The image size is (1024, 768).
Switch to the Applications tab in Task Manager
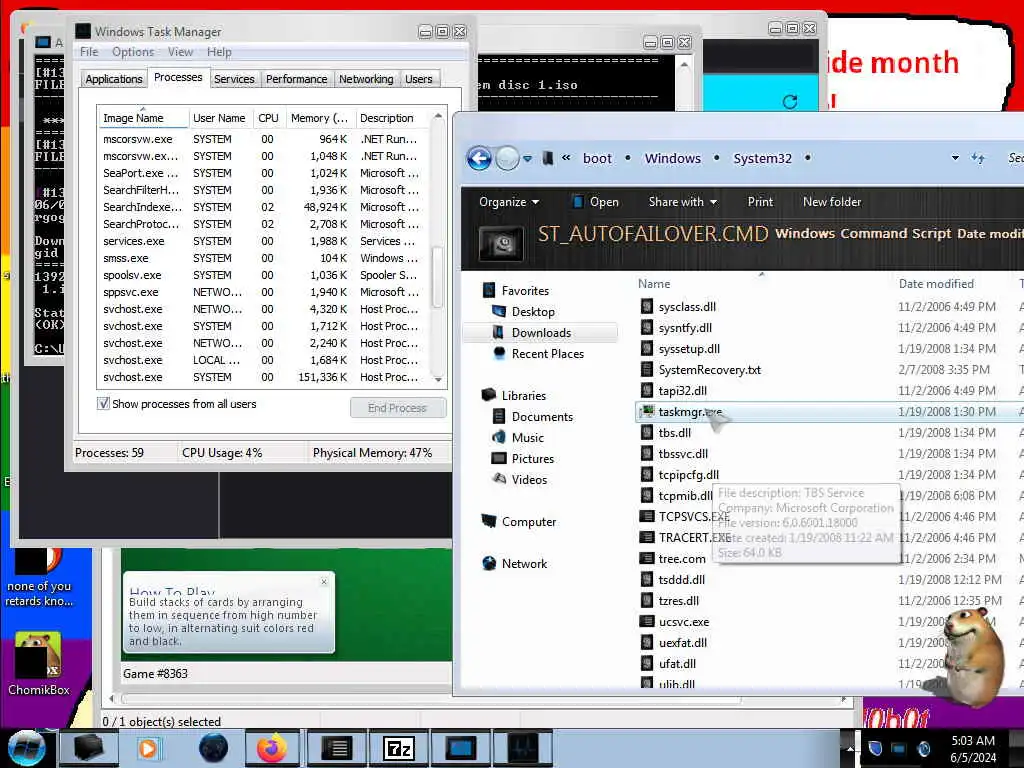(114, 79)
